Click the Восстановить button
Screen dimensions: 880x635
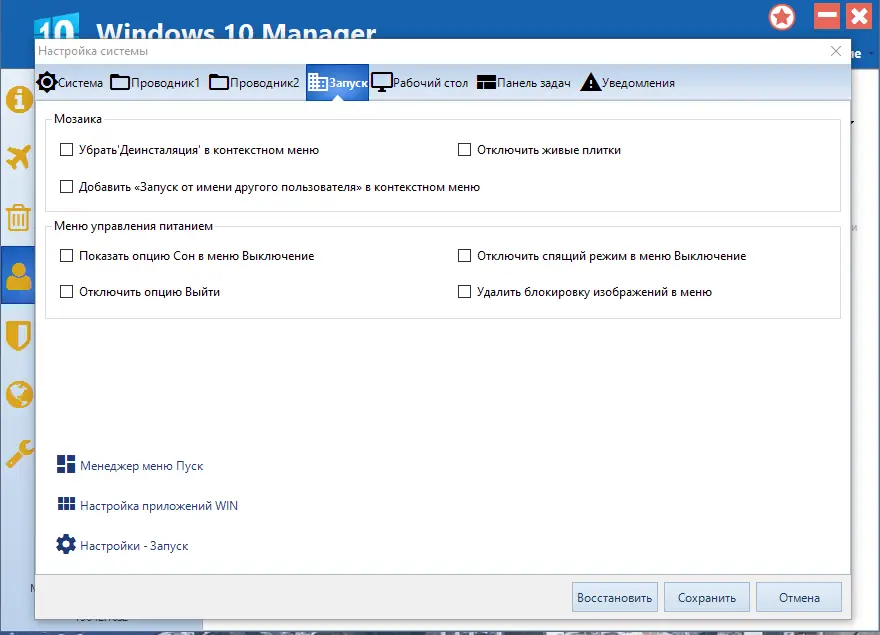(615, 597)
